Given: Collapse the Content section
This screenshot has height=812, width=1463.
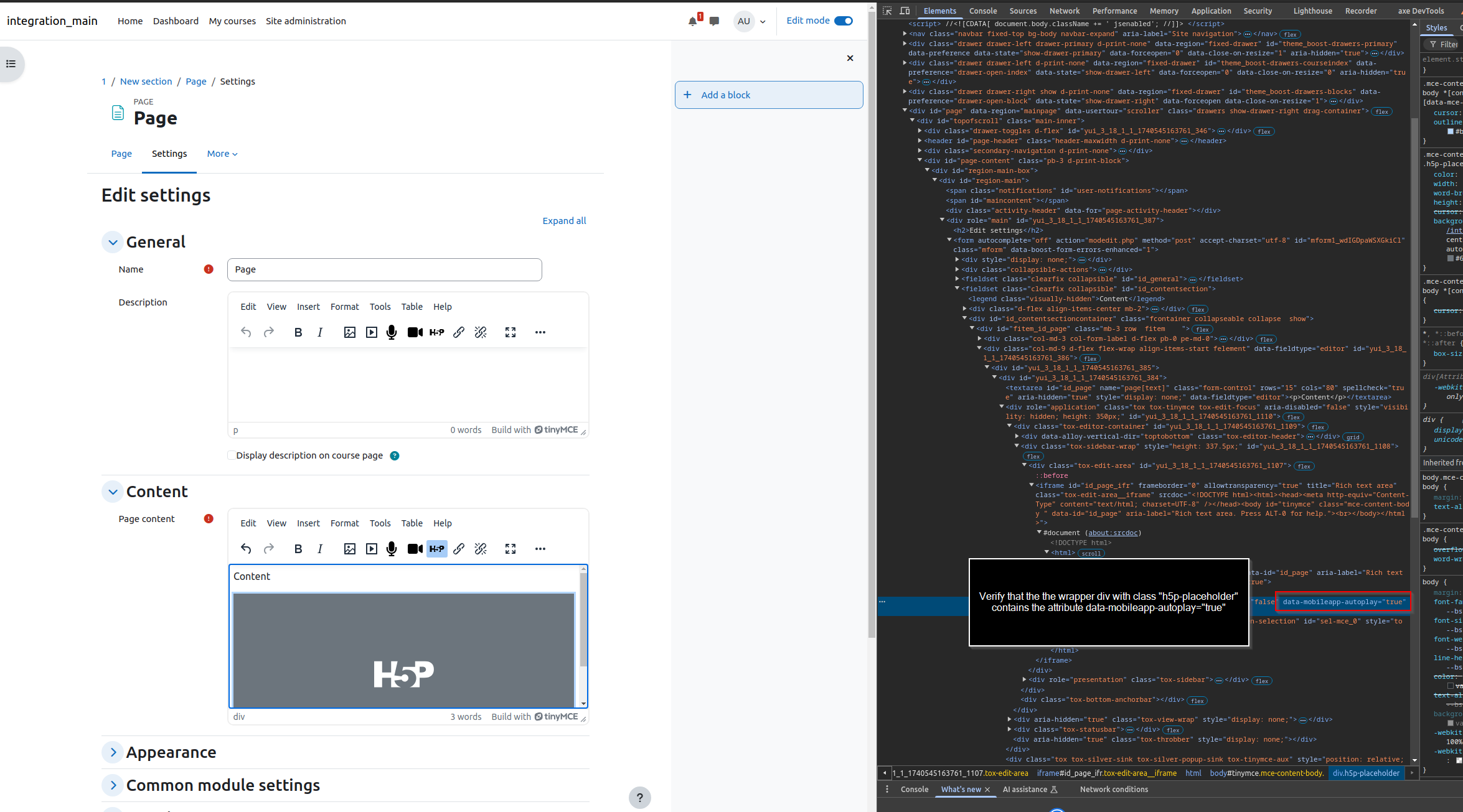Looking at the screenshot, I should [x=113, y=492].
